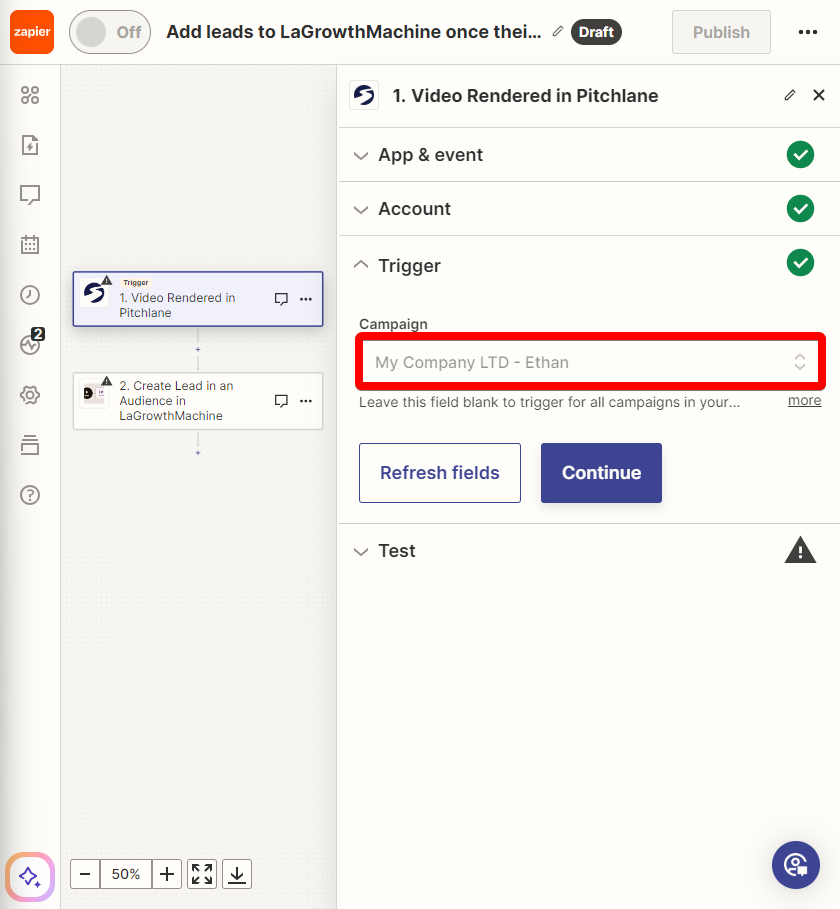The width and height of the screenshot is (840, 909).
Task: Open more options on Video Rendered step
Action: (306, 299)
